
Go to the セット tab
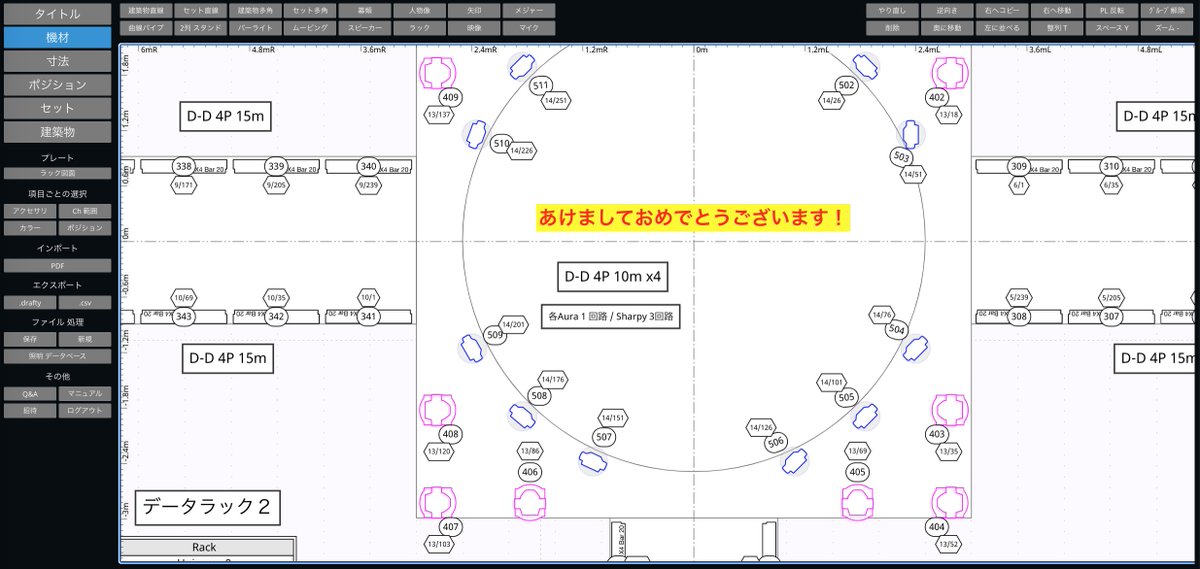point(57,108)
